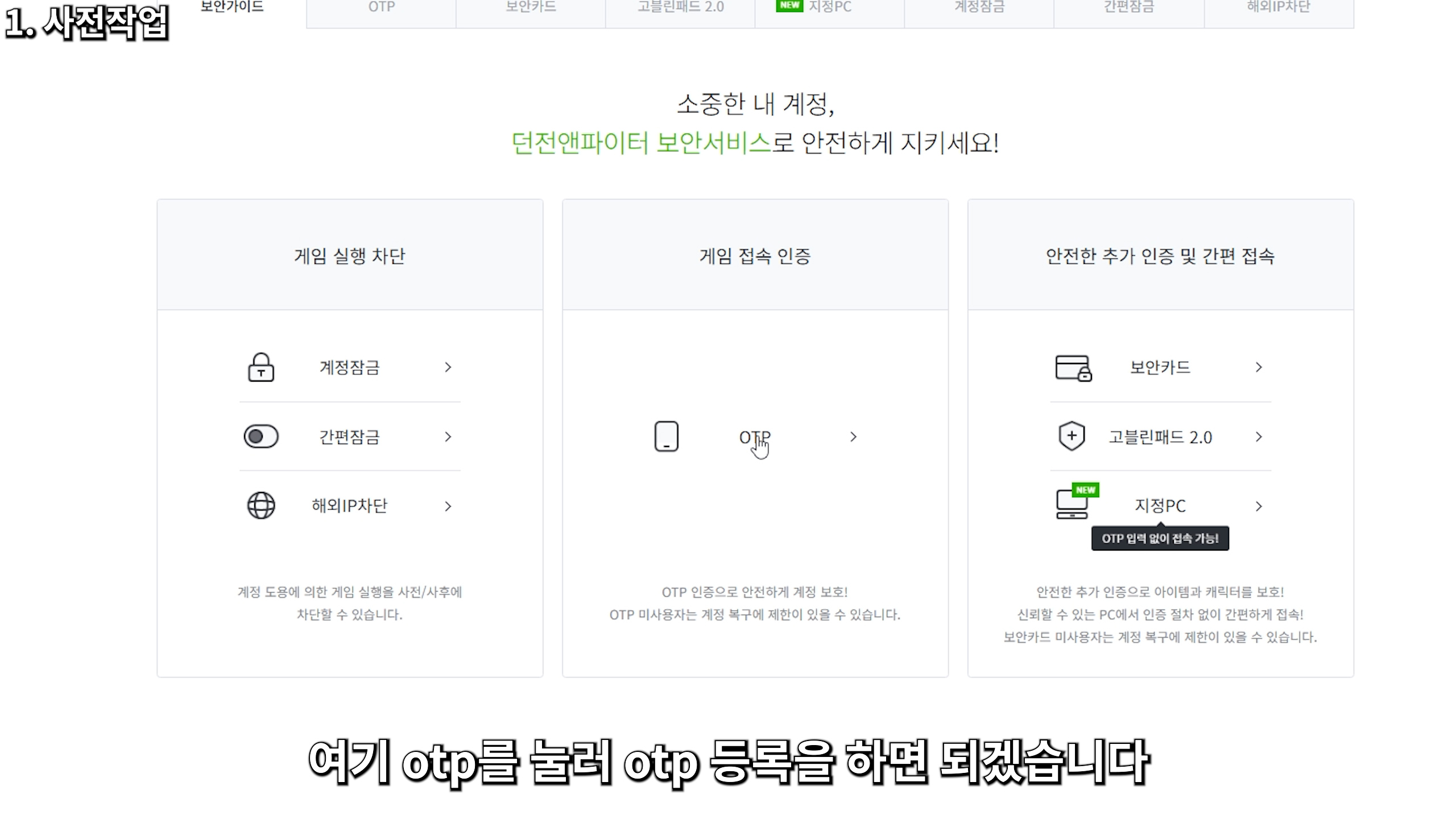
Task: Open the 간편잠금 tab at top
Action: (x=1128, y=8)
